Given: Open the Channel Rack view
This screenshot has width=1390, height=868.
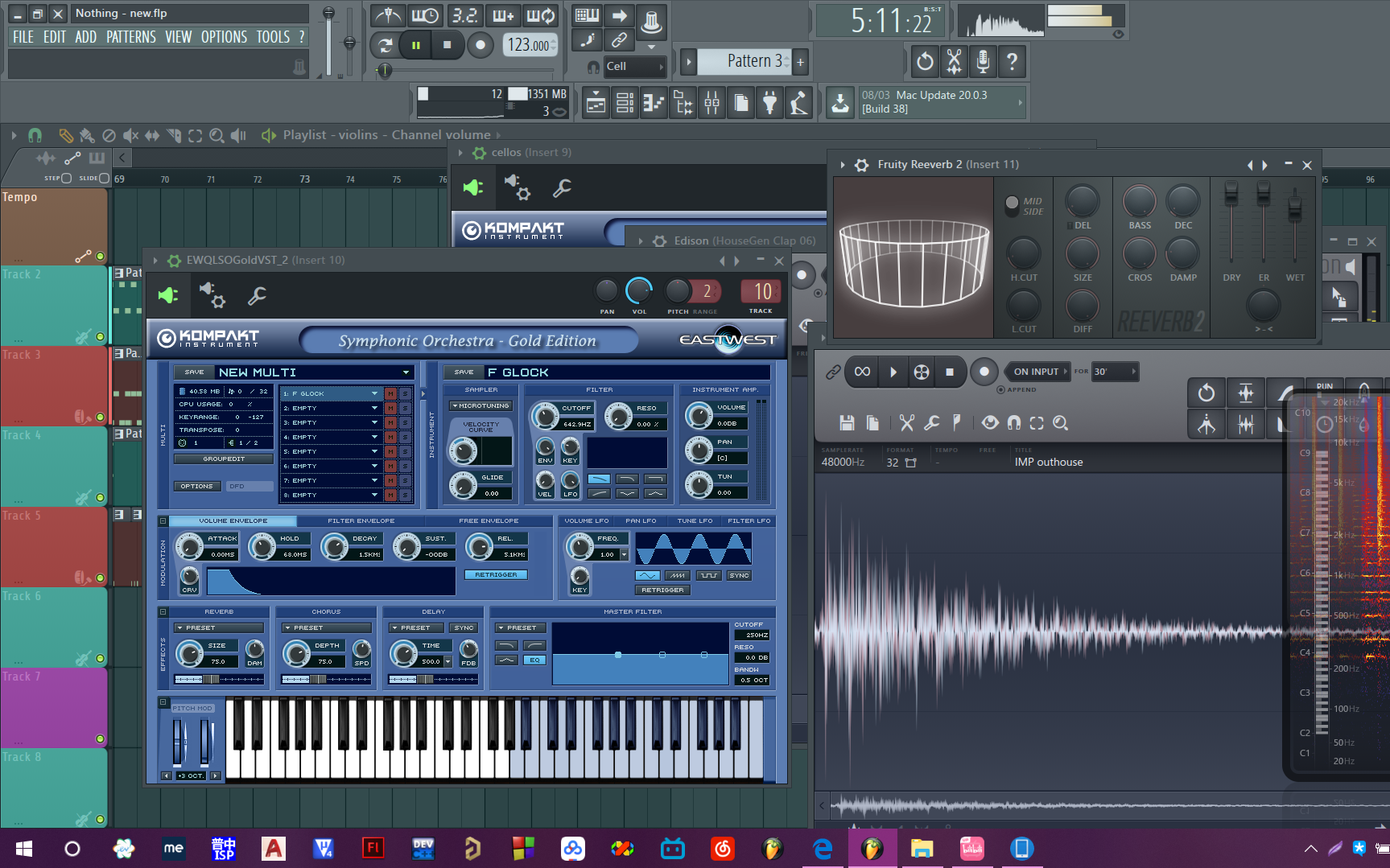Looking at the screenshot, I should point(625,103).
